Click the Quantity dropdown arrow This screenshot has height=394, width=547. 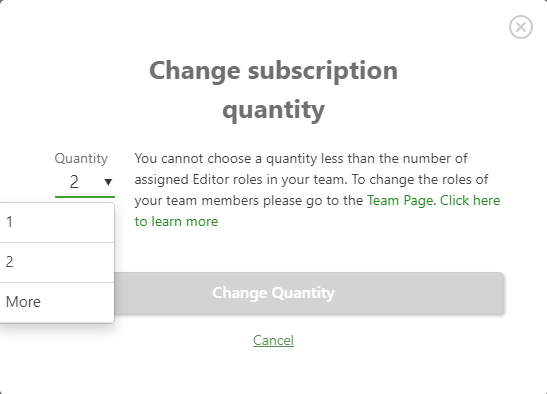[108, 182]
